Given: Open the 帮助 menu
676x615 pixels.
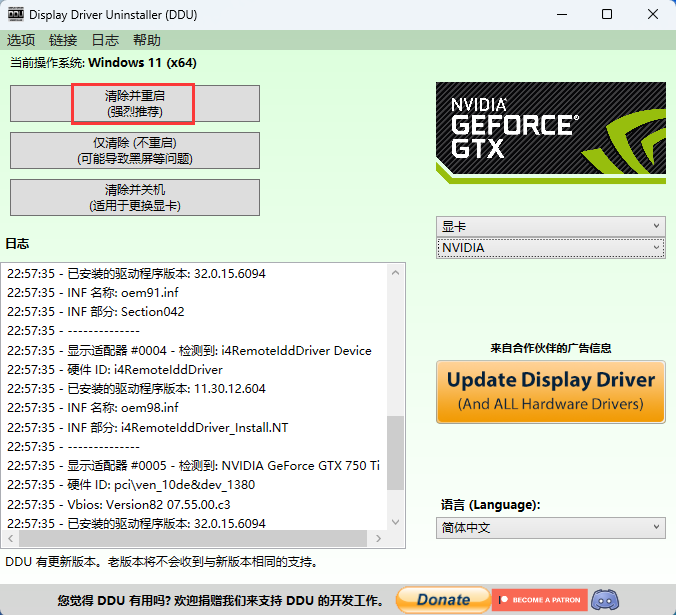Looking at the screenshot, I should 146,40.
